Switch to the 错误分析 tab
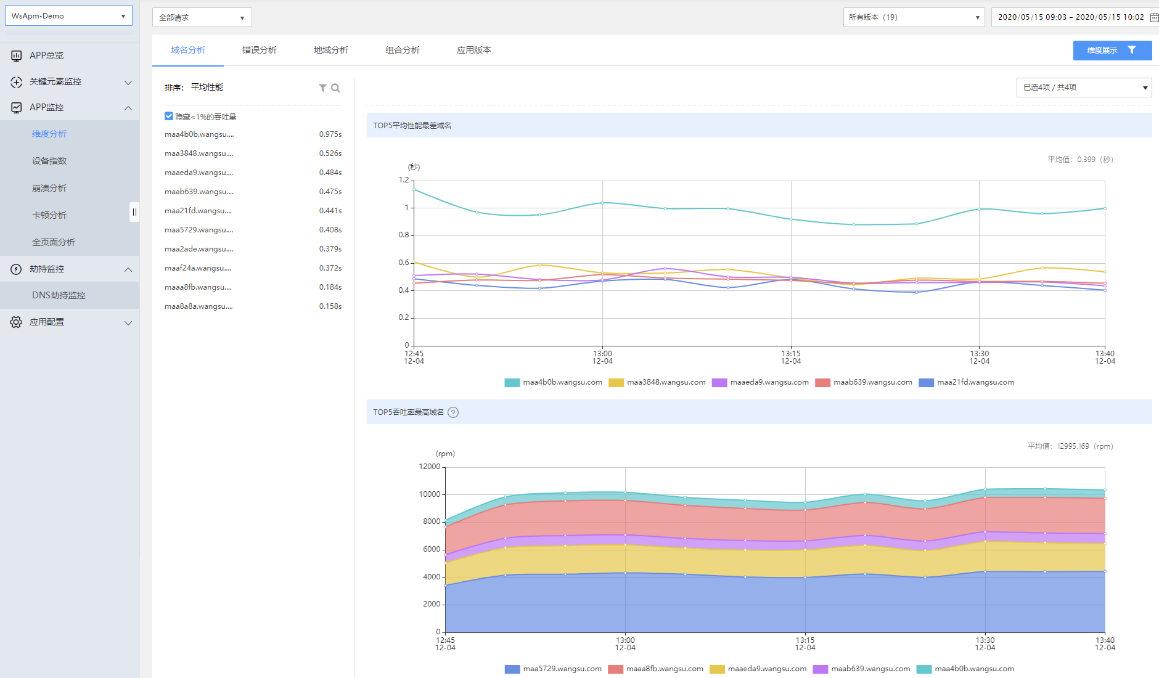Image resolution: width=1159 pixels, height=678 pixels. click(259, 50)
